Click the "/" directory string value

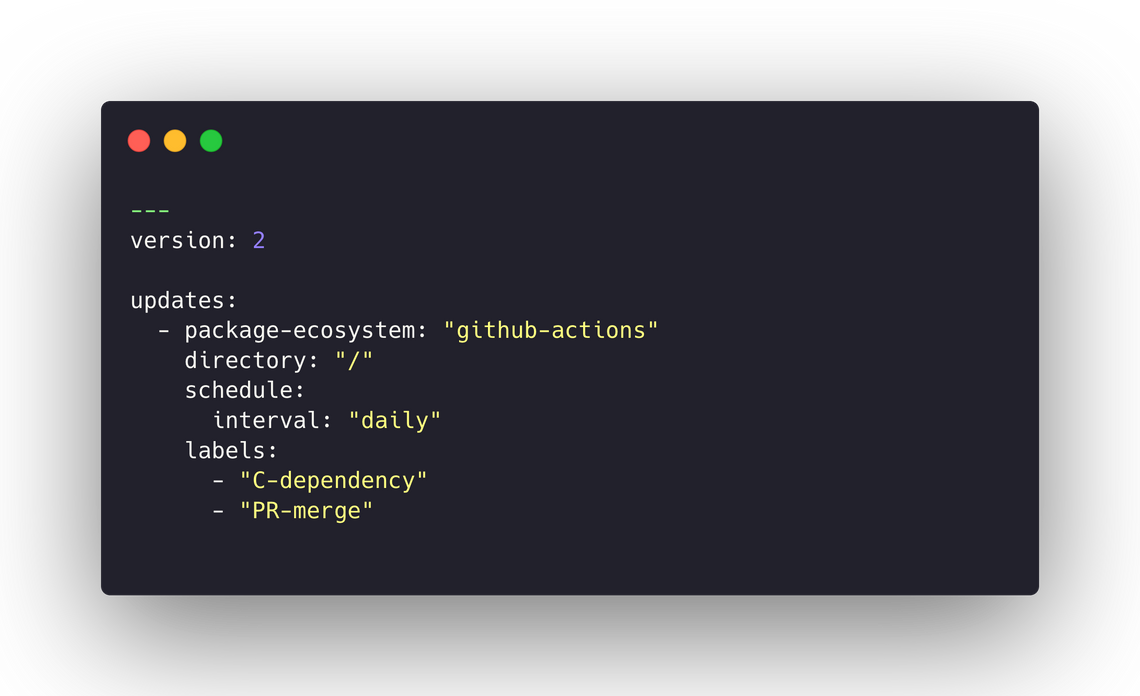pos(354,361)
